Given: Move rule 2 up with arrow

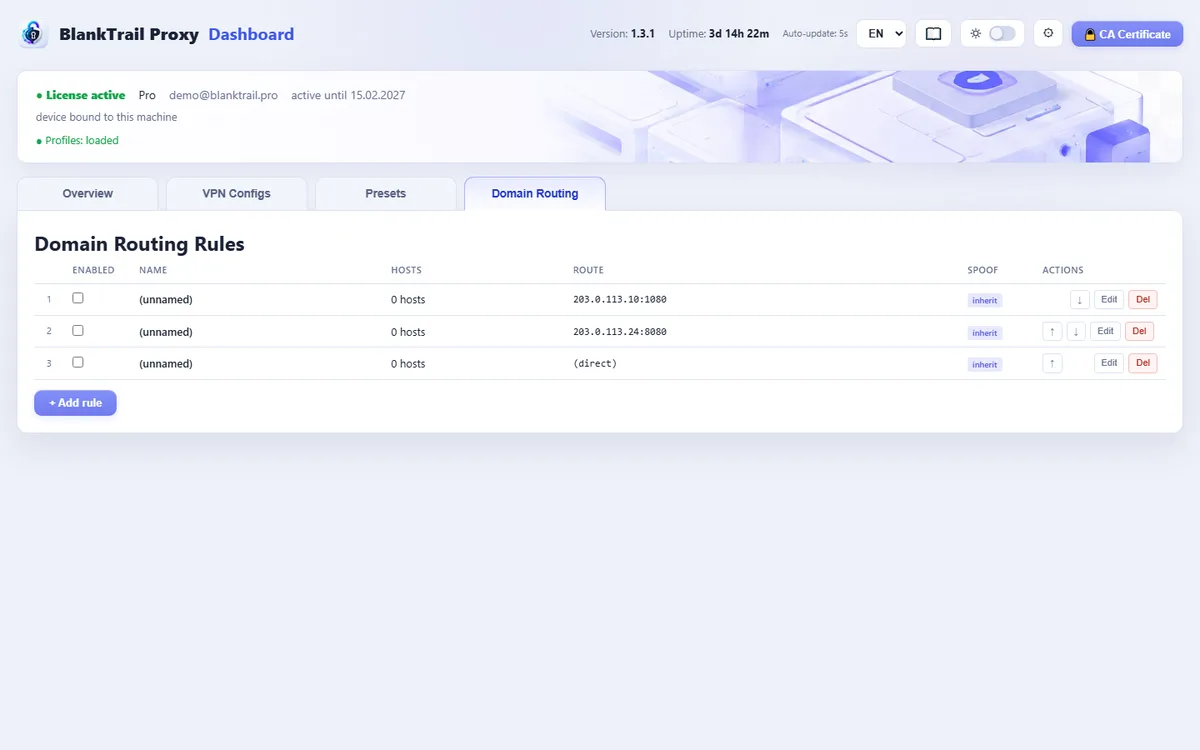Looking at the screenshot, I should click(x=1052, y=331).
